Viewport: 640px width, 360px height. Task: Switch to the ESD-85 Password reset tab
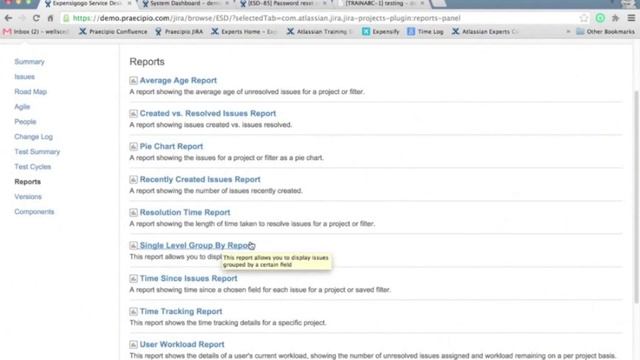(282, 4)
